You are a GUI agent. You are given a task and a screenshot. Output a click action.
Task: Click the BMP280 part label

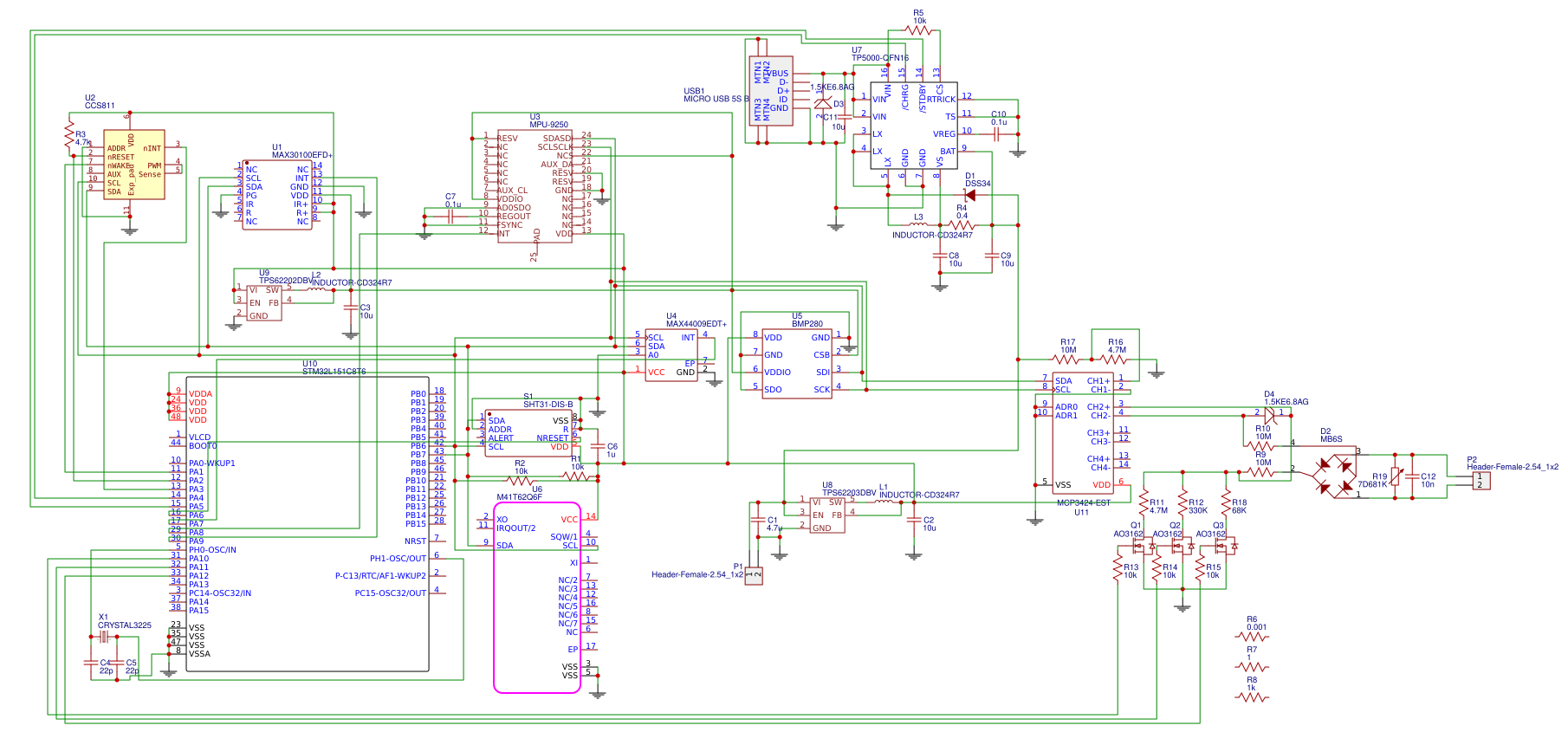(x=807, y=324)
